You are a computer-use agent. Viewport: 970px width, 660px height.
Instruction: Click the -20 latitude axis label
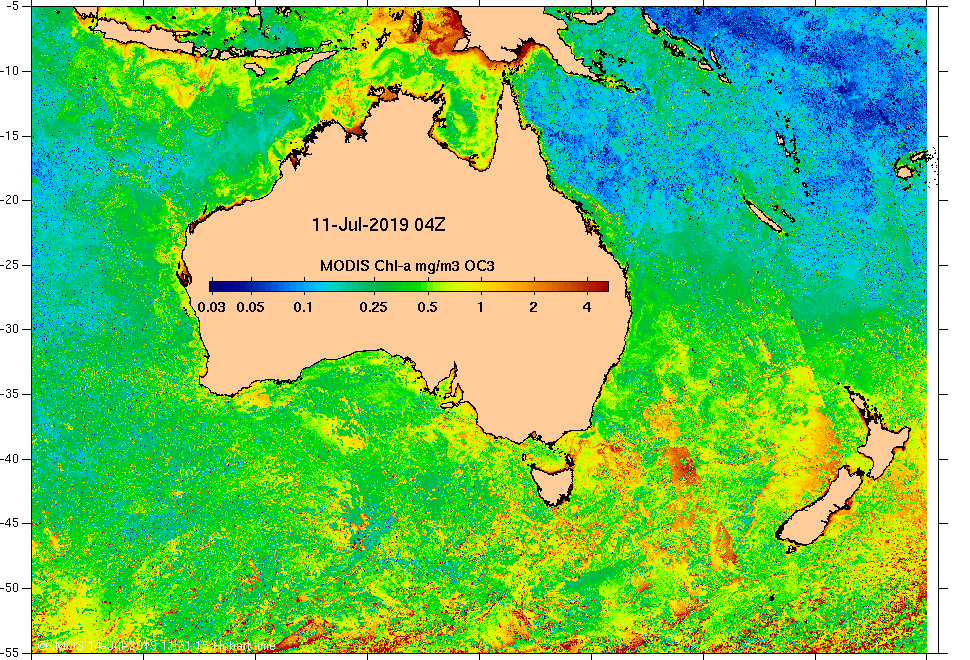(x=15, y=200)
